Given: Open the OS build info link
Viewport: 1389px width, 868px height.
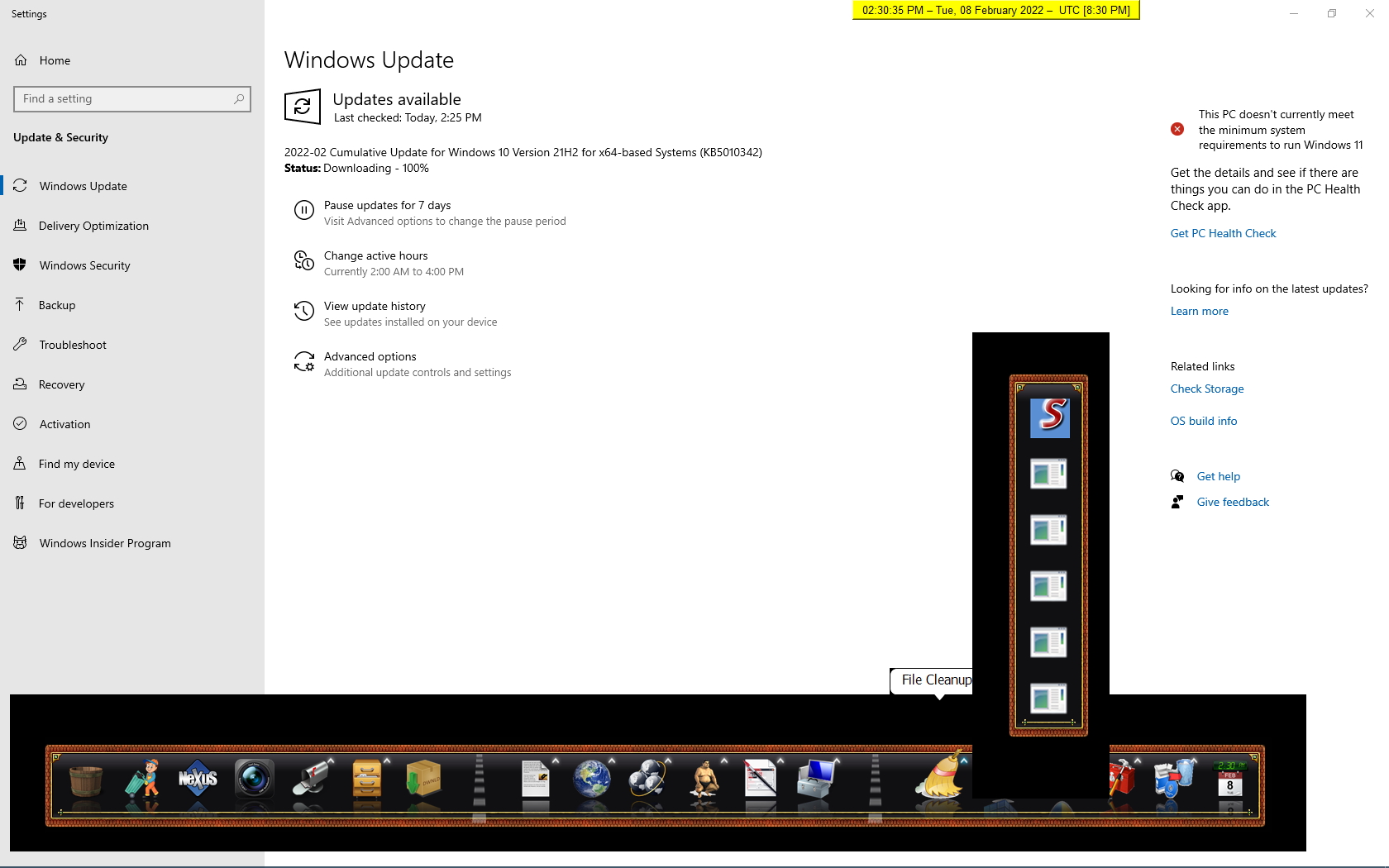Looking at the screenshot, I should 1204,421.
